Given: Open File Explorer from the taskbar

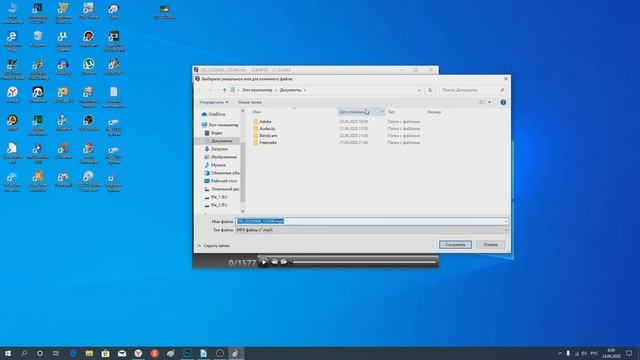Looking at the screenshot, I should click(x=89, y=353).
